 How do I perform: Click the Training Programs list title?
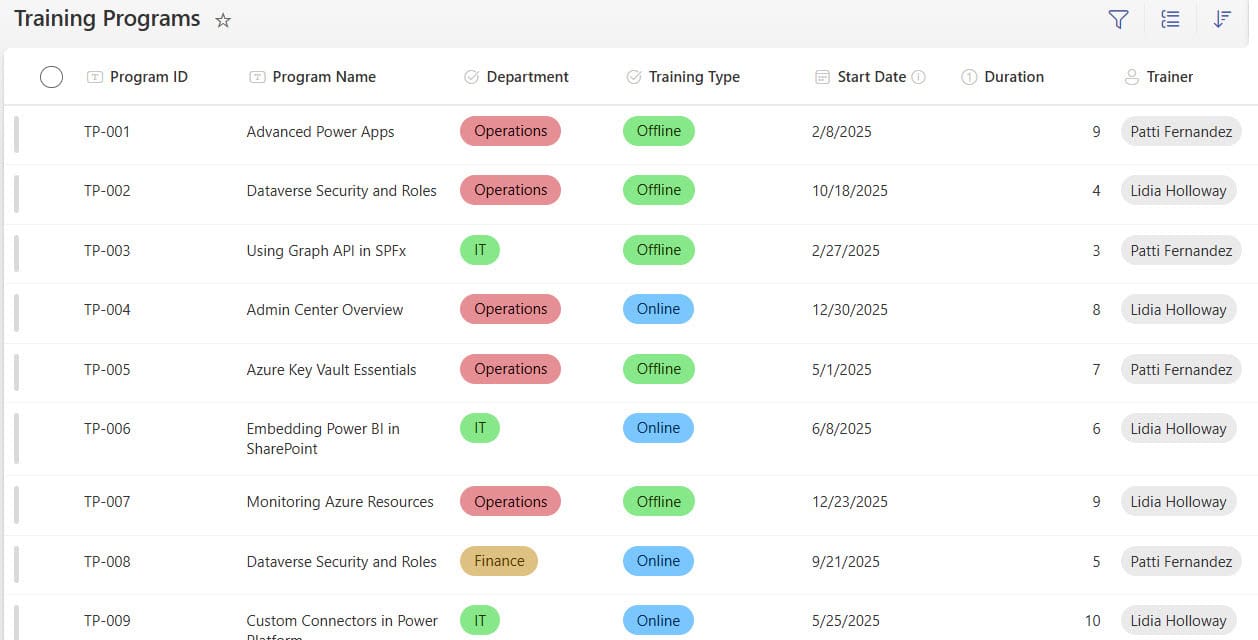coord(107,19)
